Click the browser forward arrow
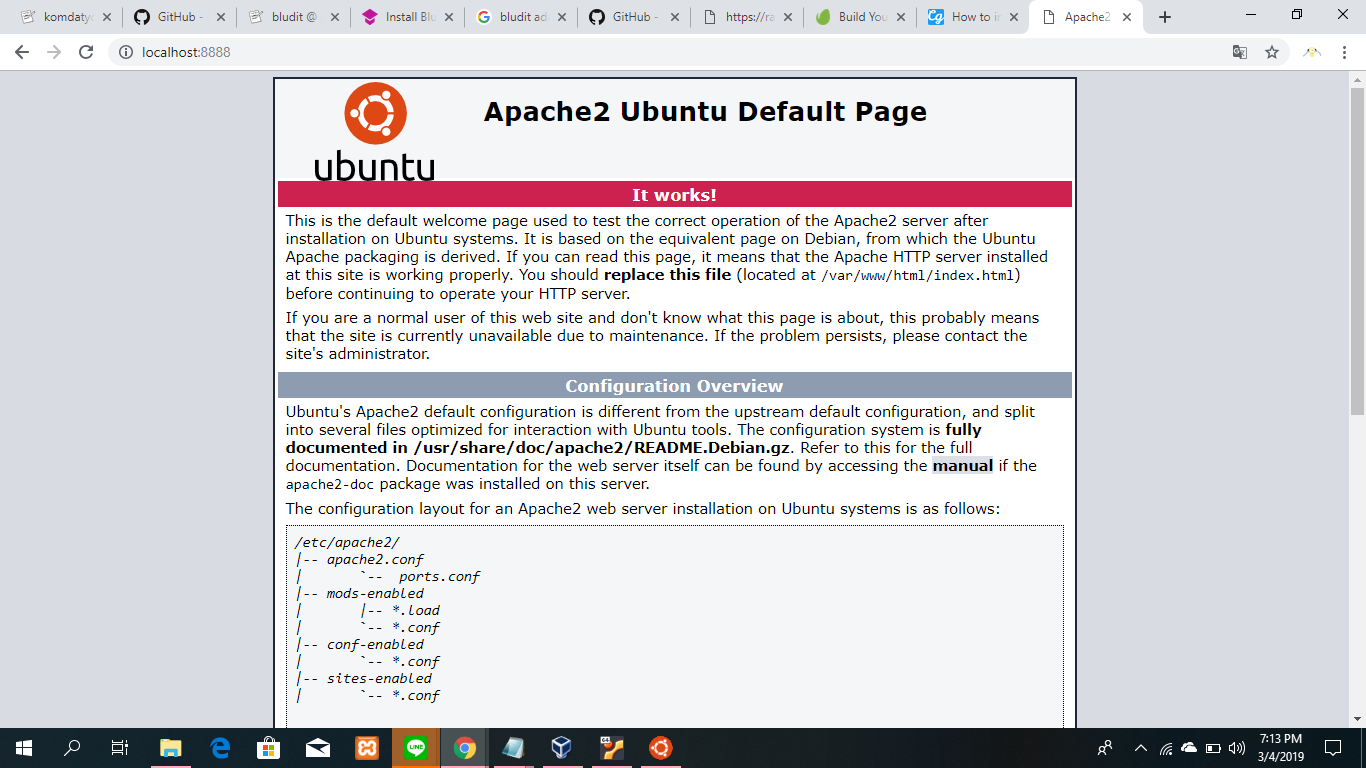Image resolution: width=1366 pixels, height=768 pixels. point(54,52)
